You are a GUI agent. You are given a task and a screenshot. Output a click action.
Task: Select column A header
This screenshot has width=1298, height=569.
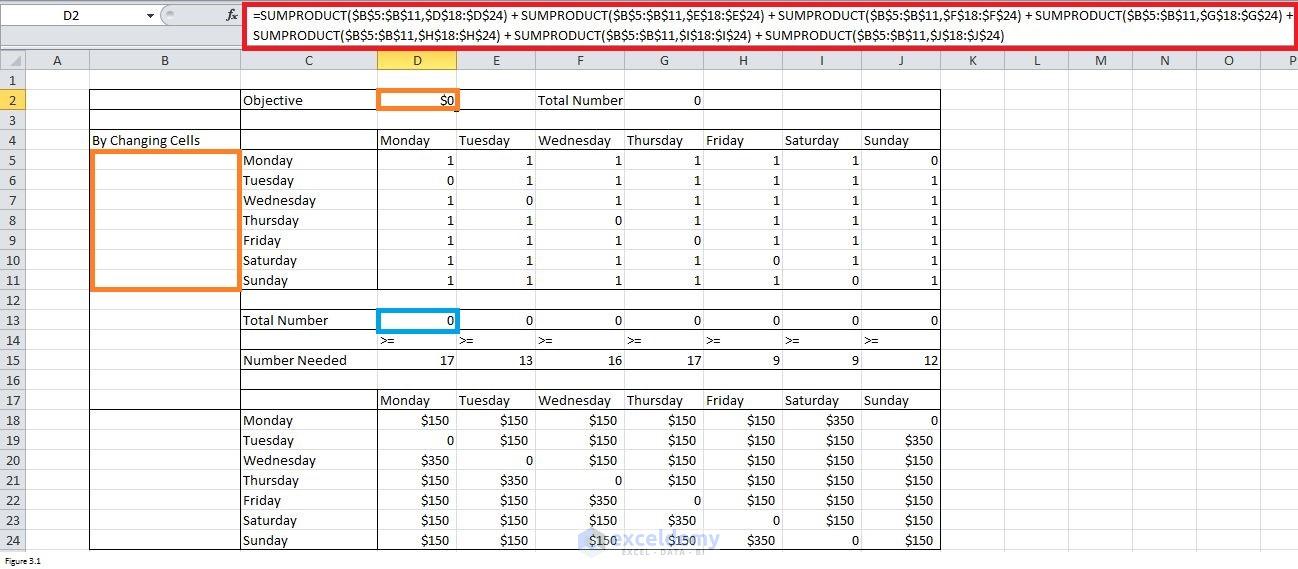point(57,60)
